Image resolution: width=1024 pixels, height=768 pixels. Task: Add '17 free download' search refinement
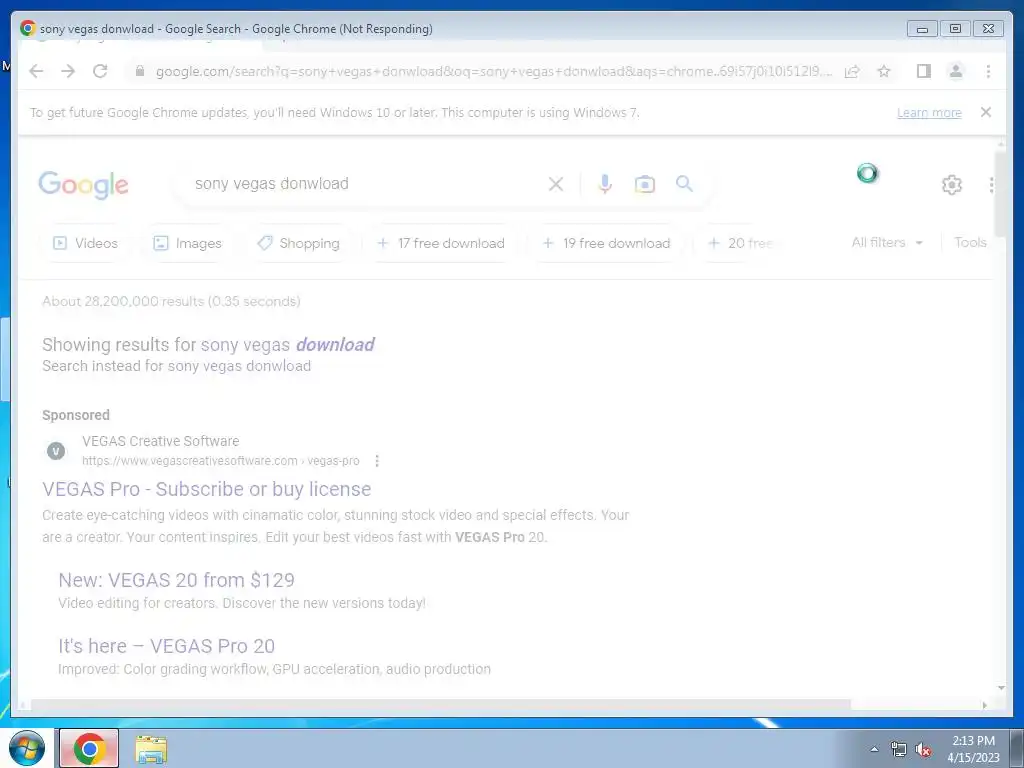441,243
